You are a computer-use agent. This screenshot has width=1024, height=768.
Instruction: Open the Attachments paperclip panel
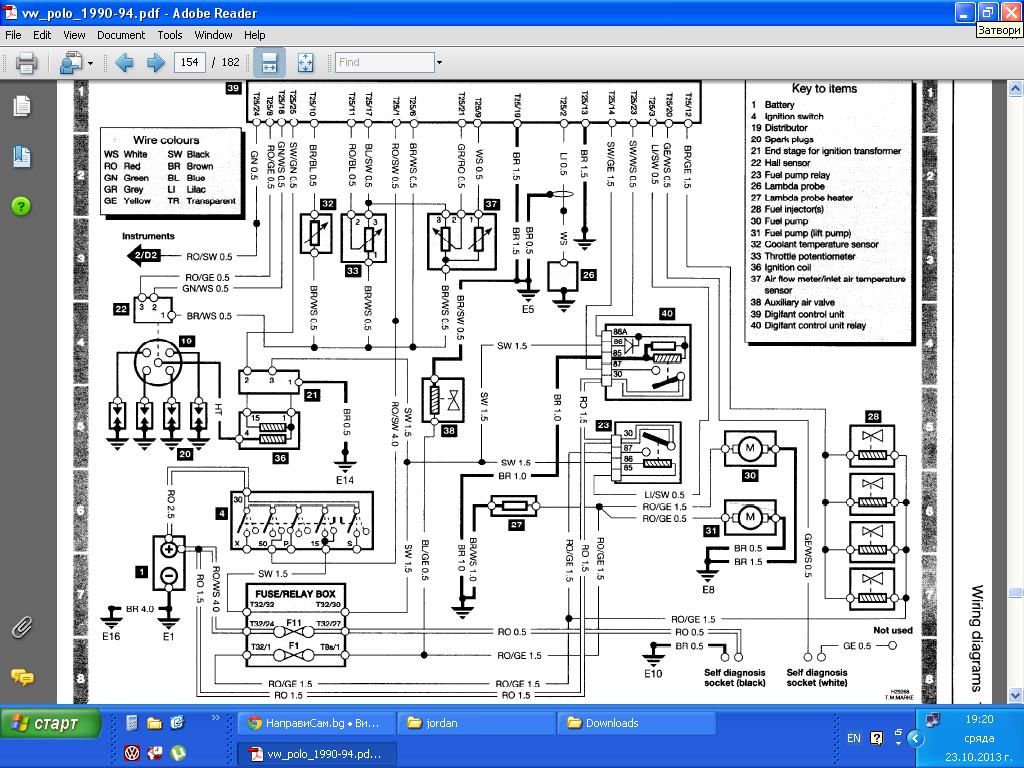(x=21, y=628)
